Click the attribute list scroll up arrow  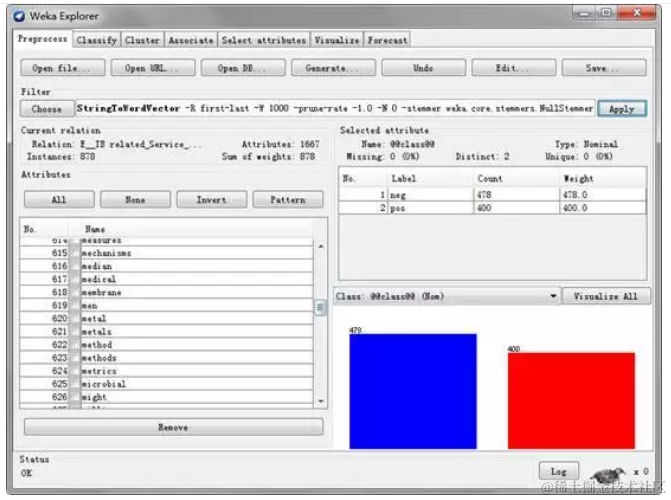321,247
